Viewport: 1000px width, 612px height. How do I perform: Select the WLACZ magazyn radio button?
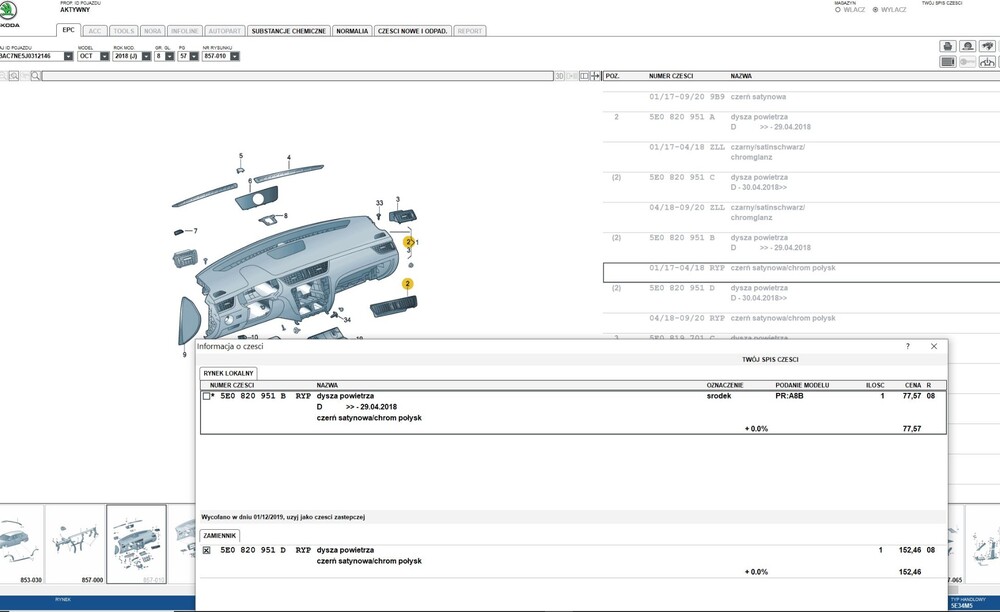[837, 10]
